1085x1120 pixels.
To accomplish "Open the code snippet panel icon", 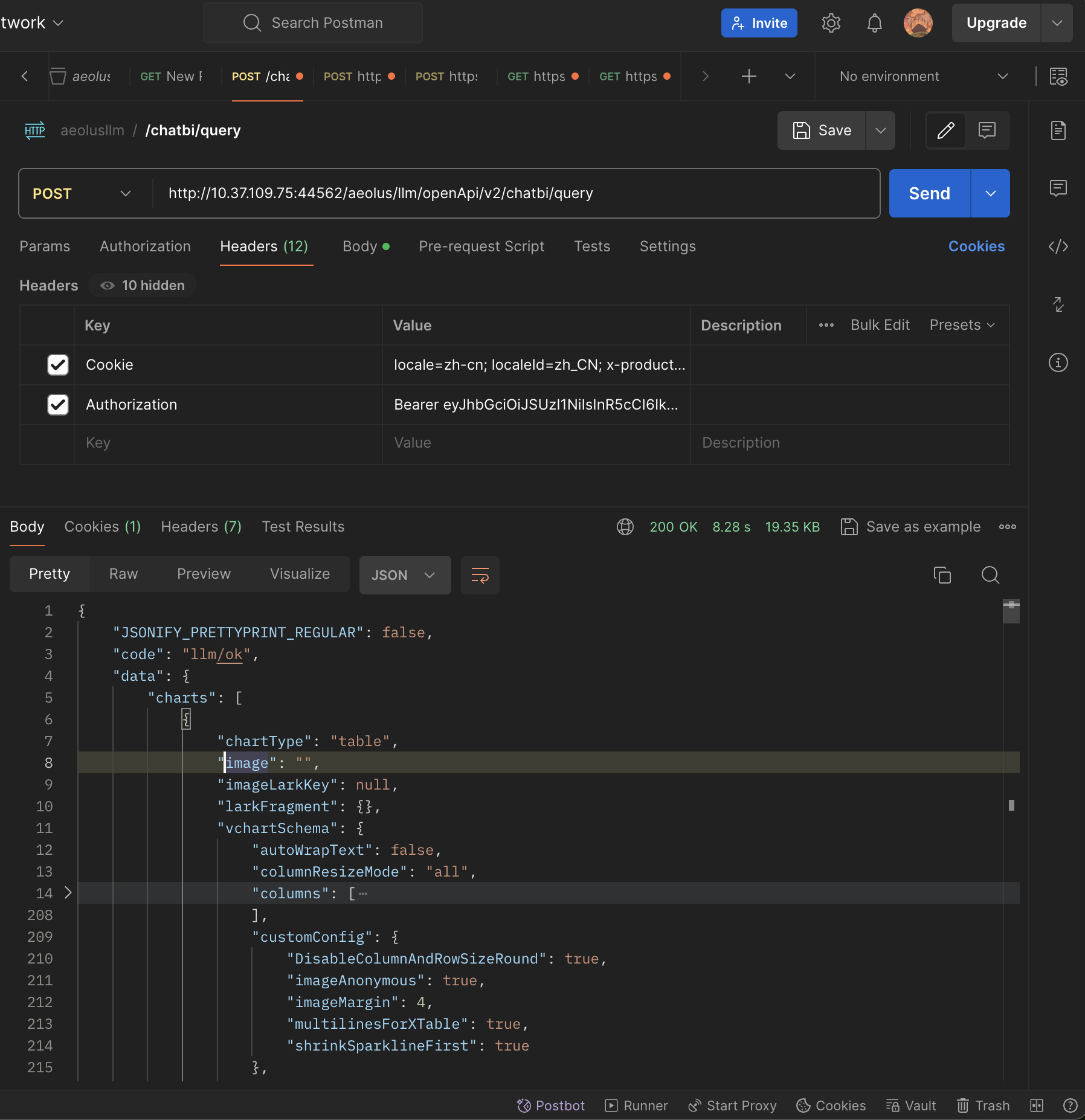I will coord(1058,246).
